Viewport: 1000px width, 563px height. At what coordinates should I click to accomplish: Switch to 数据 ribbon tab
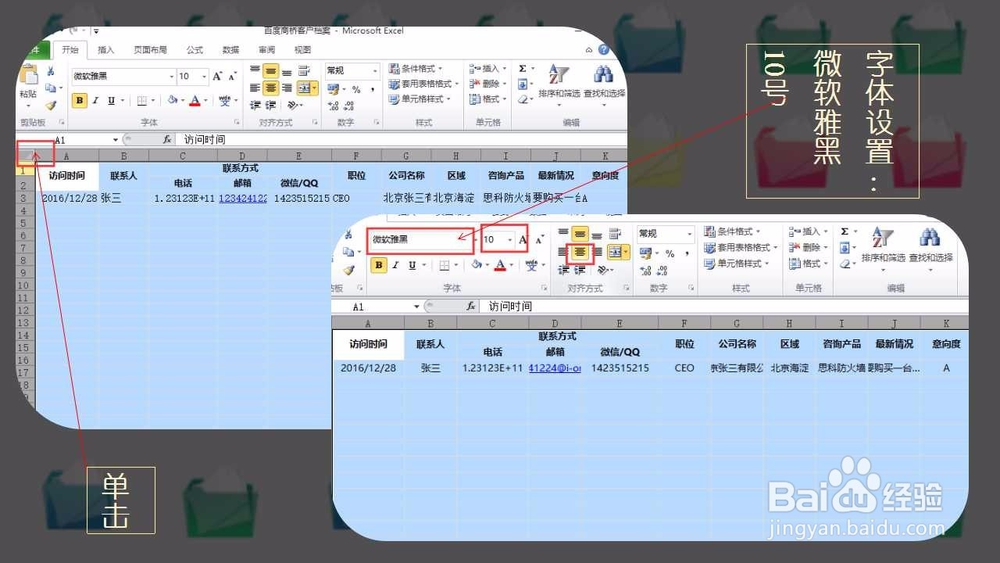231,50
